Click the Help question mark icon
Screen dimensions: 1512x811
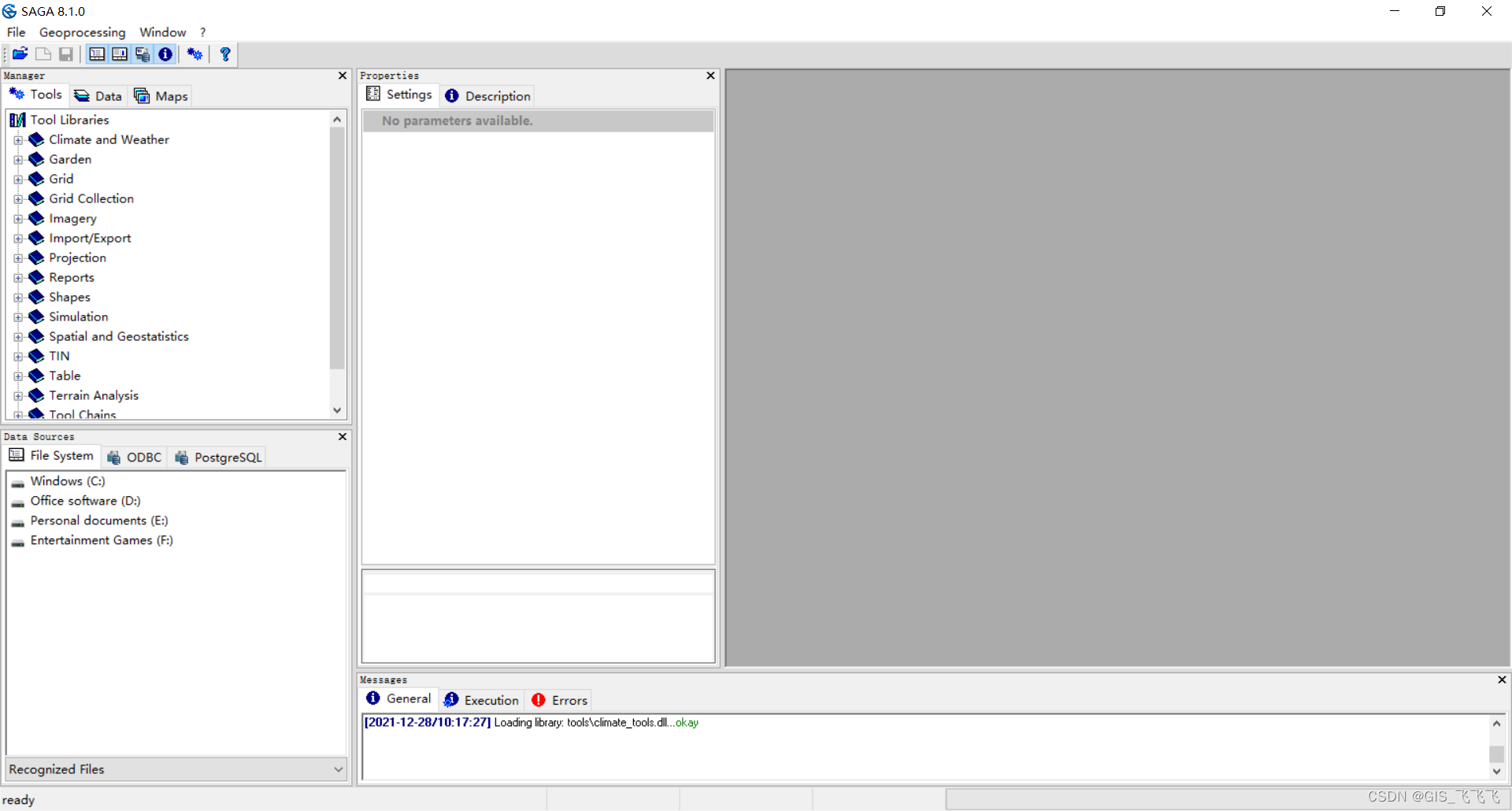pos(225,54)
